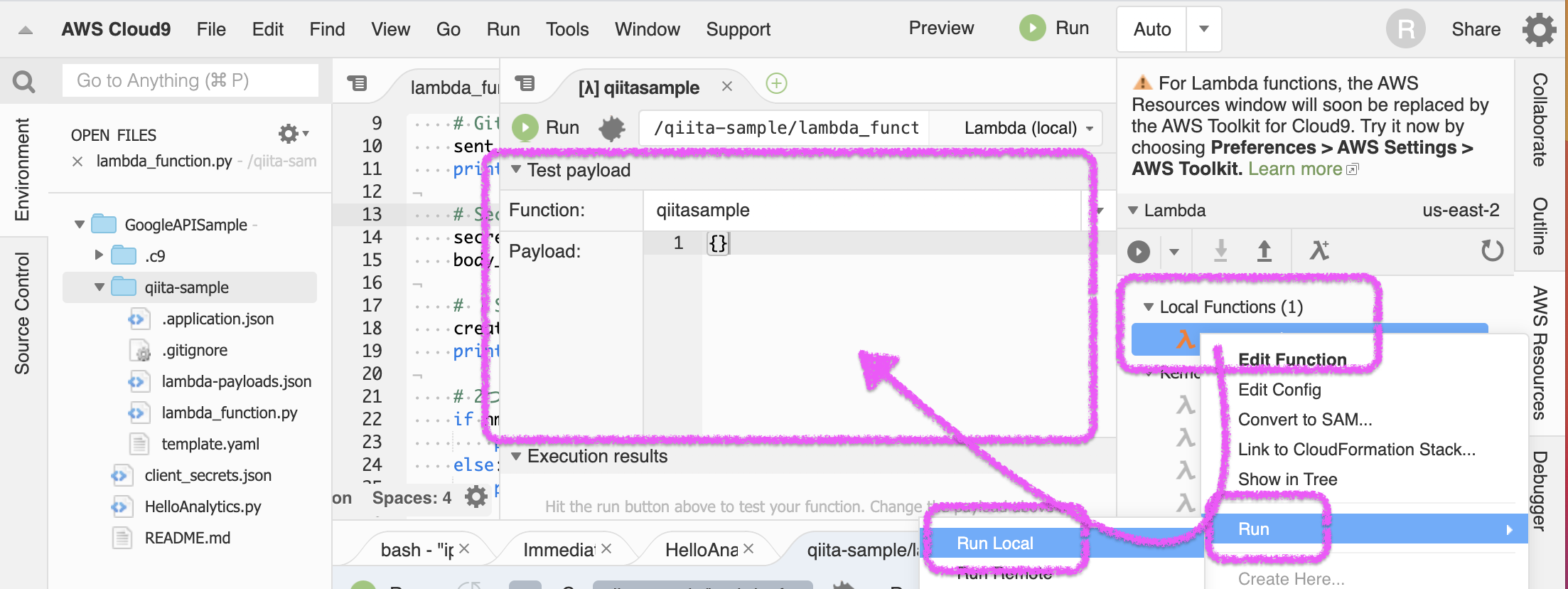Open the View menu
This screenshot has width=1568, height=589.
[x=390, y=29]
